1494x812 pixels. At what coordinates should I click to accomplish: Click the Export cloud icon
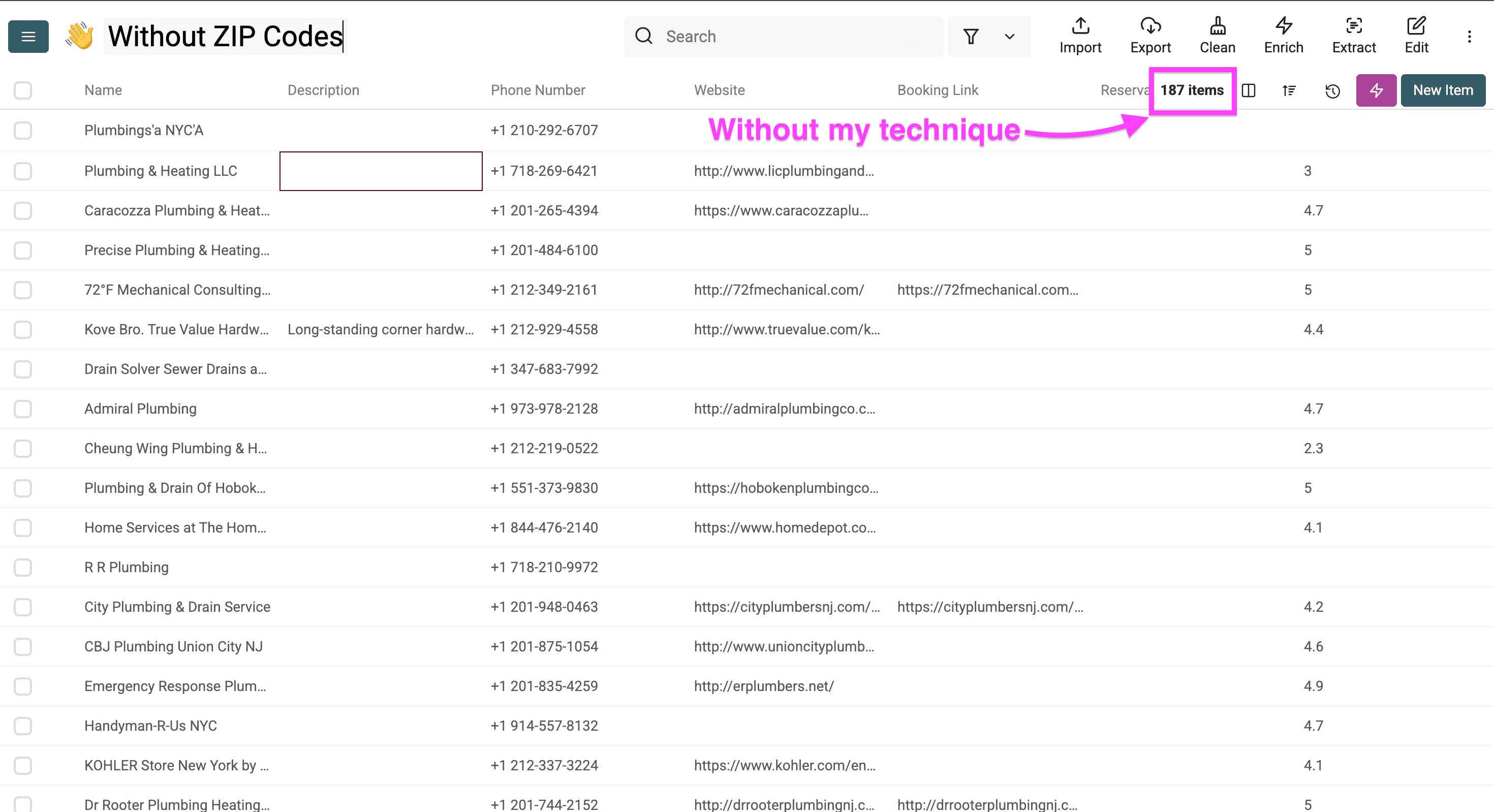(x=1150, y=27)
